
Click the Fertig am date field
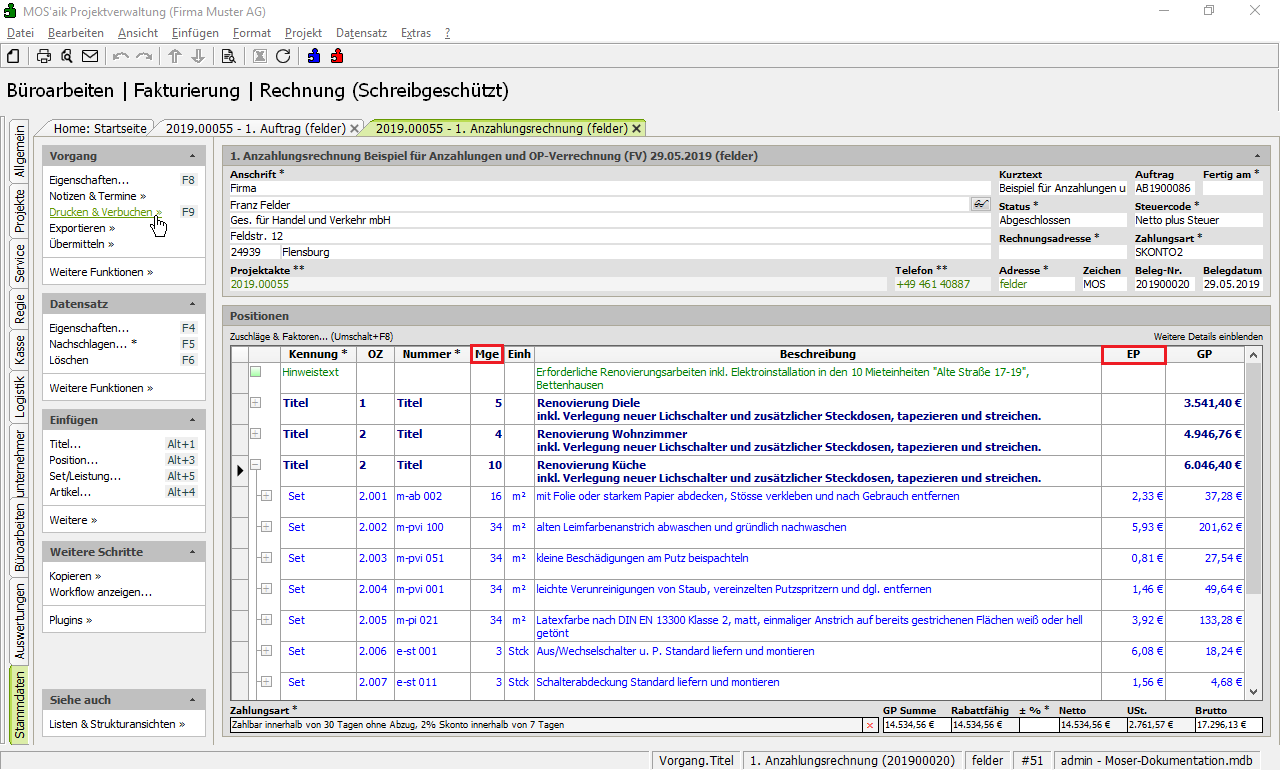pos(1232,188)
